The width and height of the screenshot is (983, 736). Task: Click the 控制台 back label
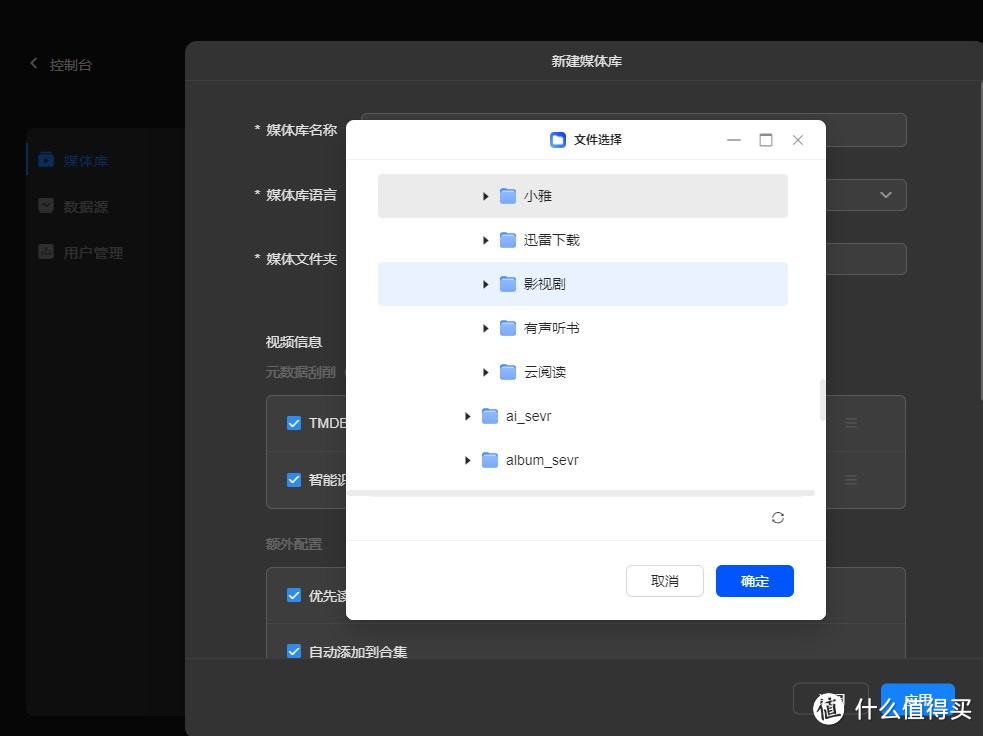71,65
